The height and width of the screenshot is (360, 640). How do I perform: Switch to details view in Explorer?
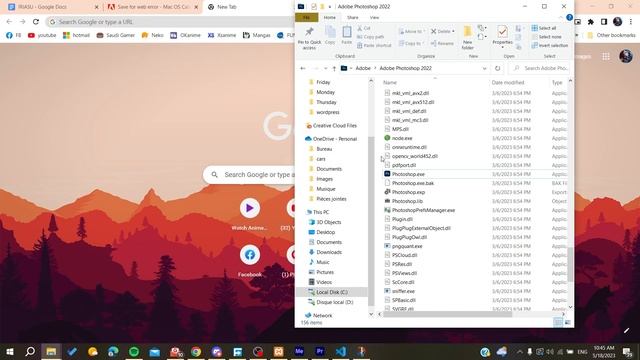point(558,322)
